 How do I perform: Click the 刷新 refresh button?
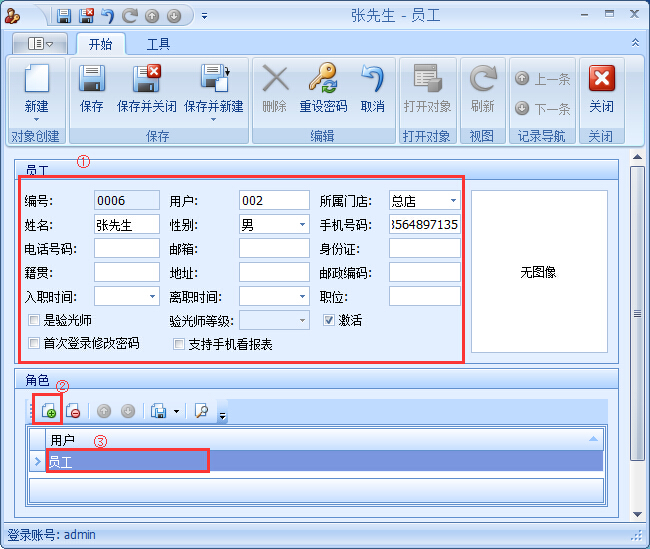(483, 89)
